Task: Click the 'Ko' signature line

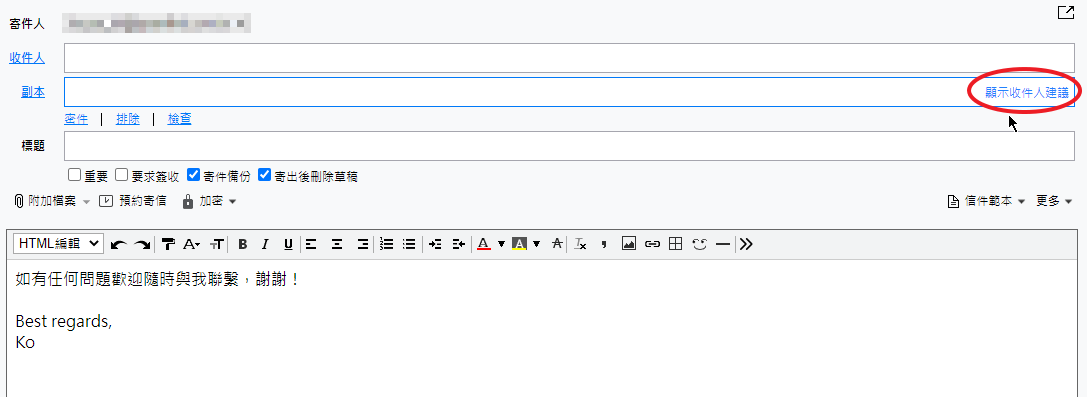Action: click(25, 342)
